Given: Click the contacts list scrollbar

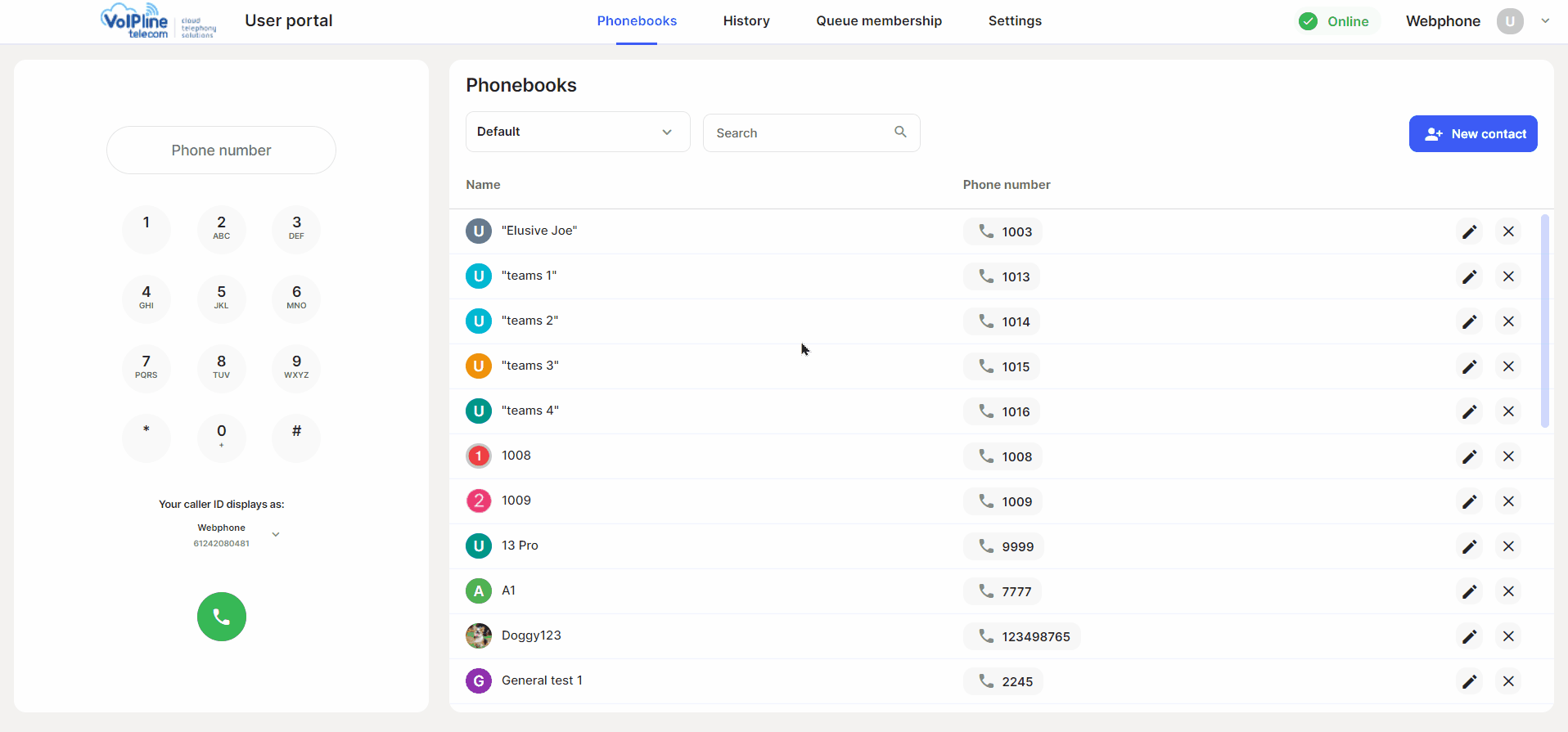Looking at the screenshot, I should click(1544, 321).
